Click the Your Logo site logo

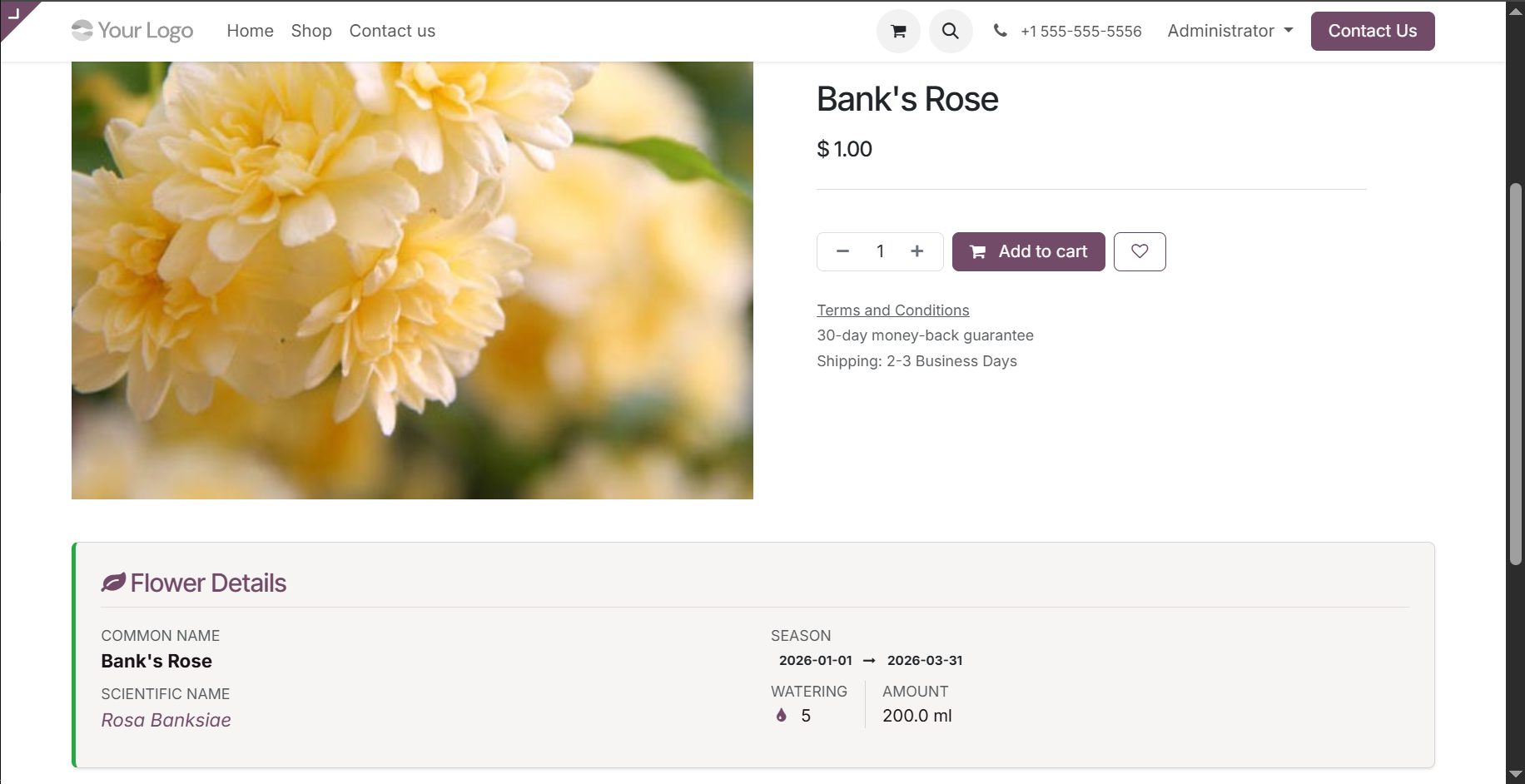pos(132,31)
